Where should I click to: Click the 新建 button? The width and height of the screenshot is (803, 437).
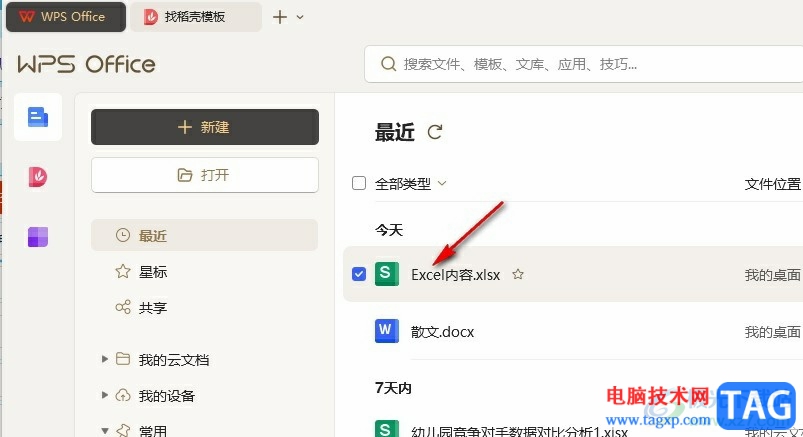click(205, 127)
